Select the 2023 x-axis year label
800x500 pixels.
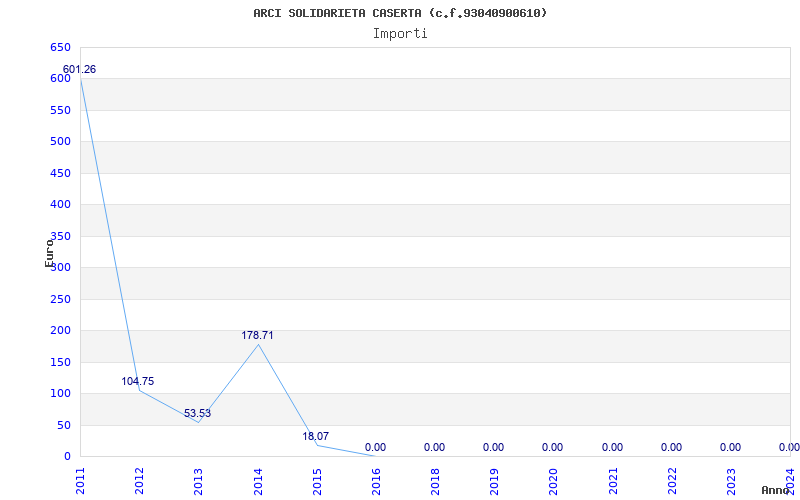[731, 481]
